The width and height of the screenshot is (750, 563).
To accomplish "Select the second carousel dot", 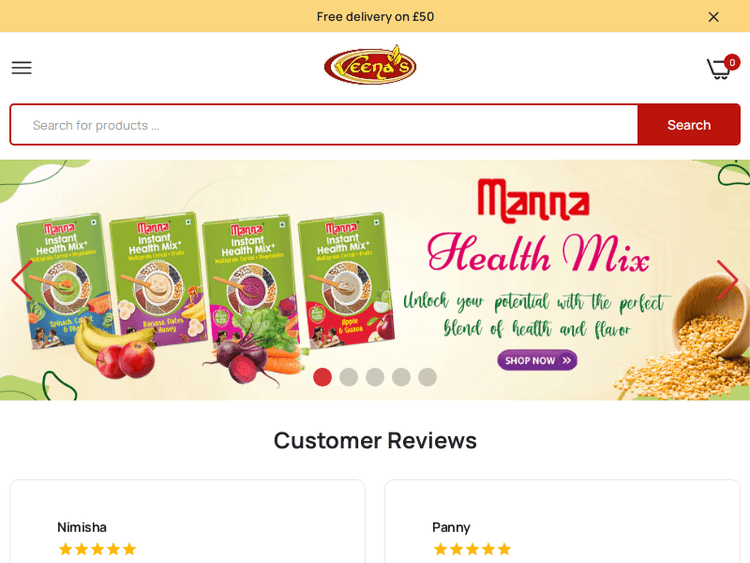I will point(349,377).
